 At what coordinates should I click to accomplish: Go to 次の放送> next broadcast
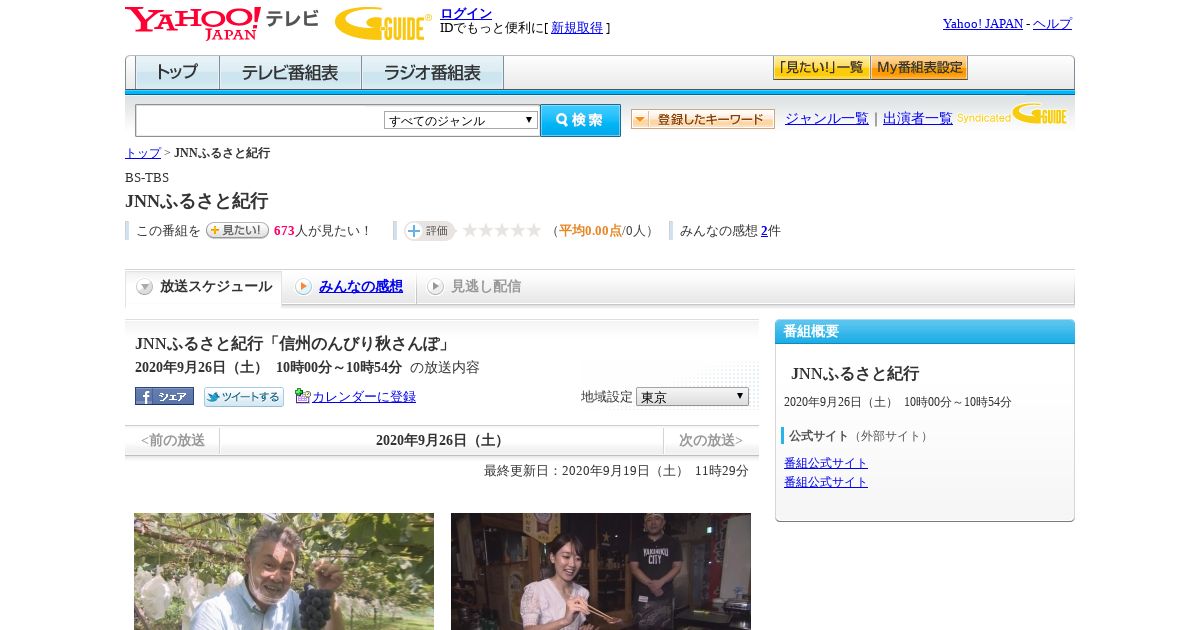pos(711,440)
